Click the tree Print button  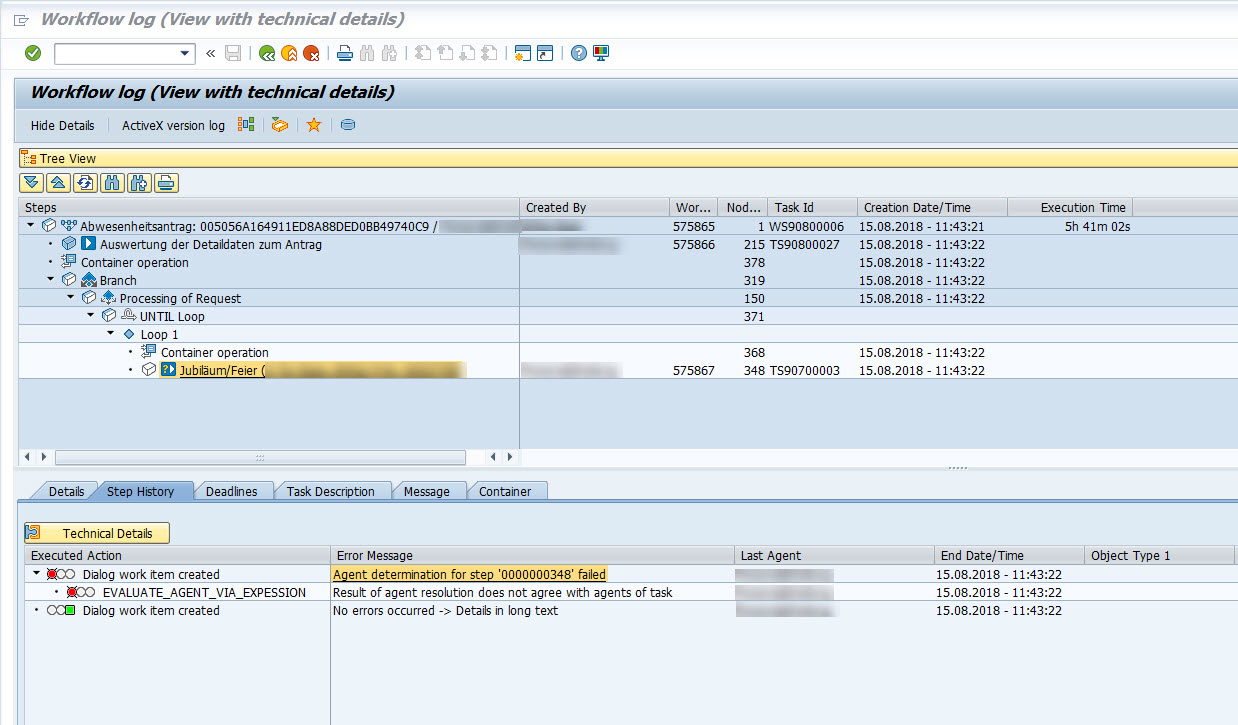click(167, 182)
